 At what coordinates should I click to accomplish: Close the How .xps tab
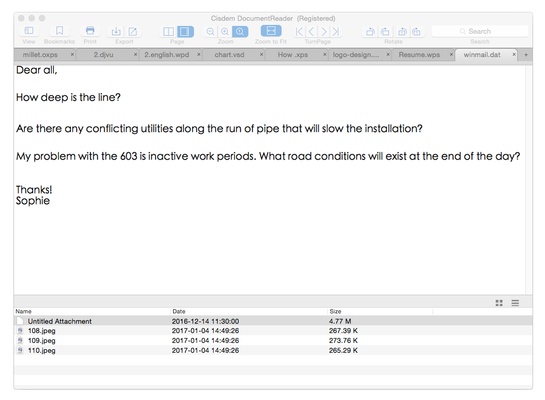click(x=324, y=55)
